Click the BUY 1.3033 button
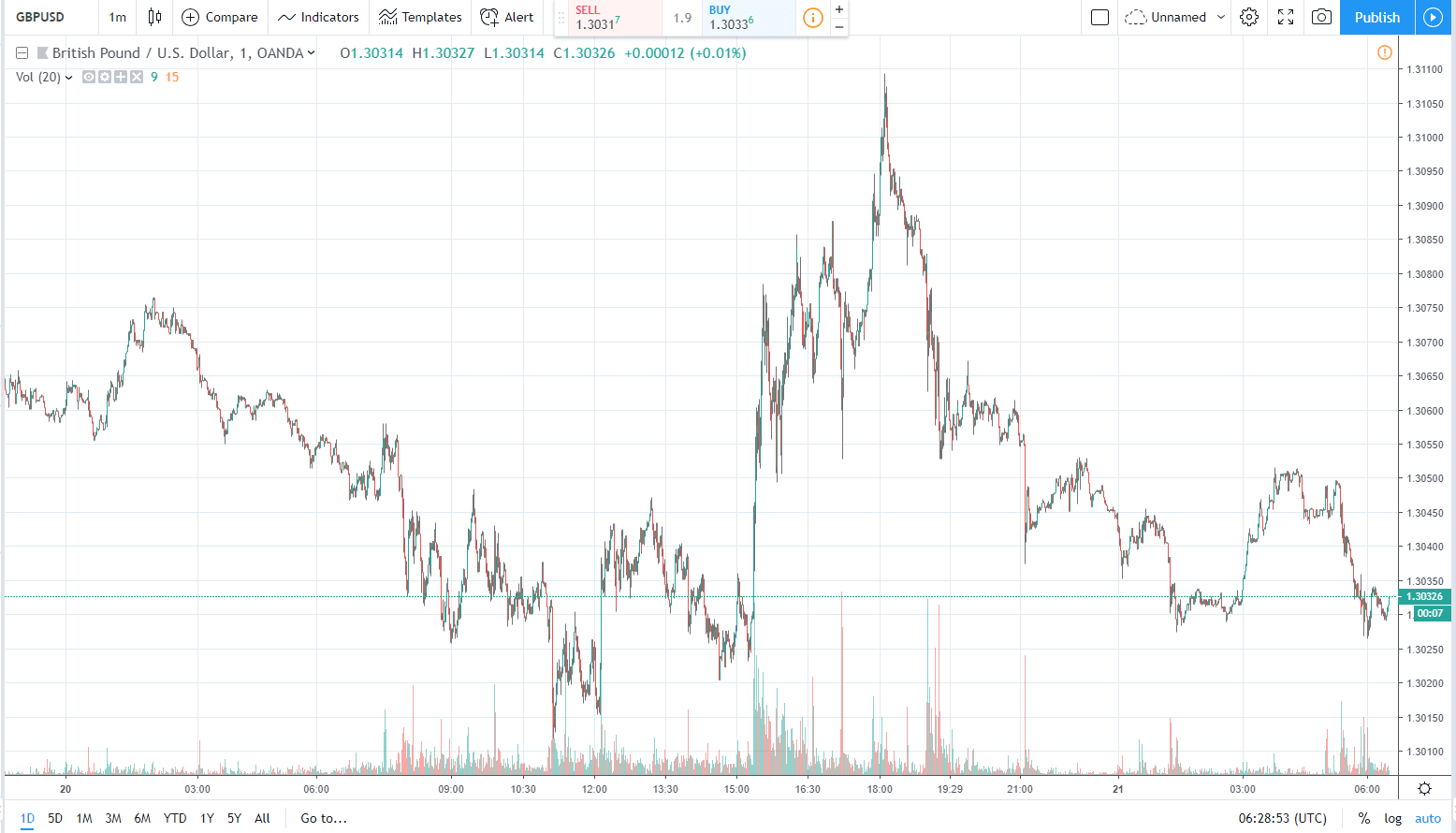1456x833 pixels. pyautogui.click(x=748, y=18)
